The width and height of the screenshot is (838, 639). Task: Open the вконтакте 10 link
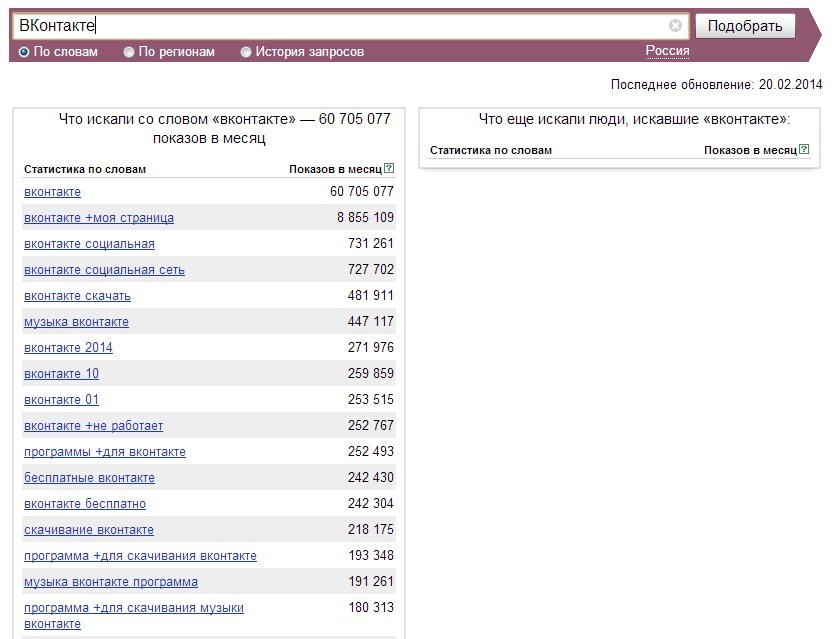click(x=61, y=374)
